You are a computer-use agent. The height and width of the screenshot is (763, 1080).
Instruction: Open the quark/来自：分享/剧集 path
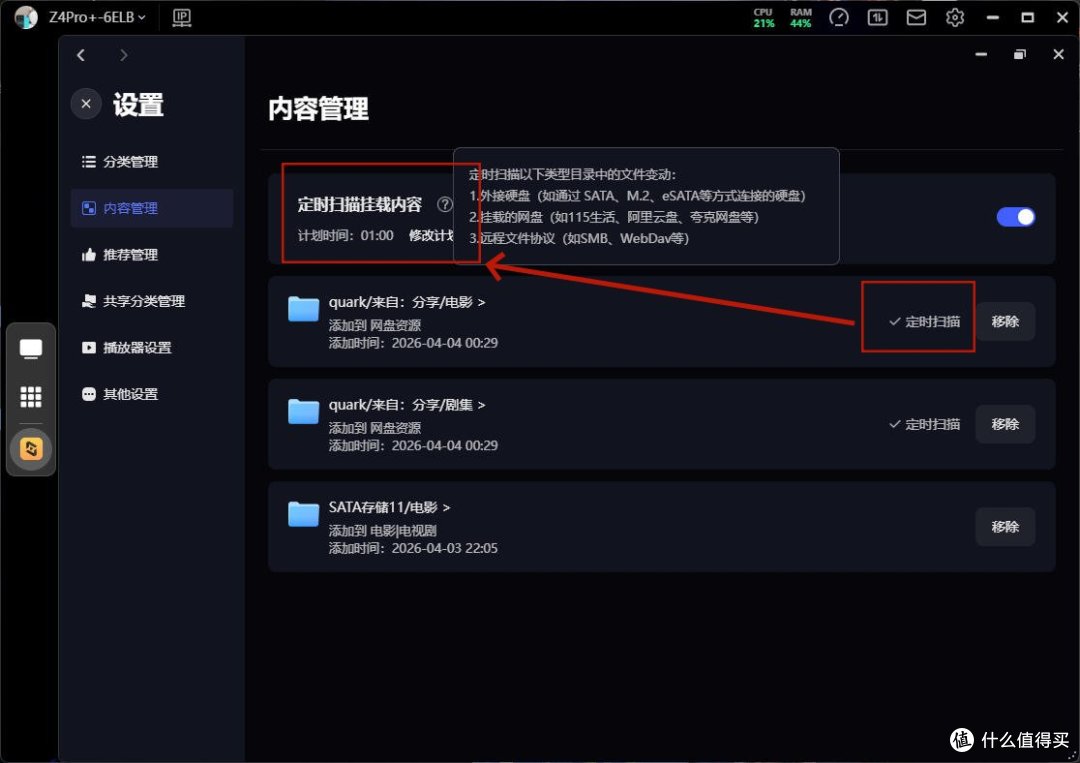406,405
